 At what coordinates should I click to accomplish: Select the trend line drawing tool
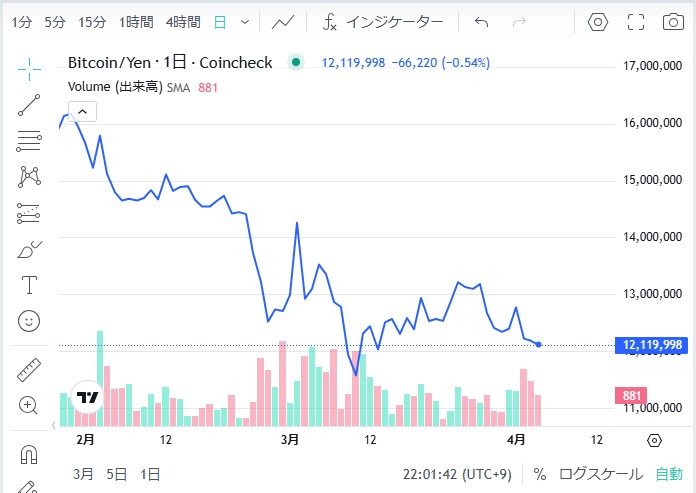coord(29,105)
